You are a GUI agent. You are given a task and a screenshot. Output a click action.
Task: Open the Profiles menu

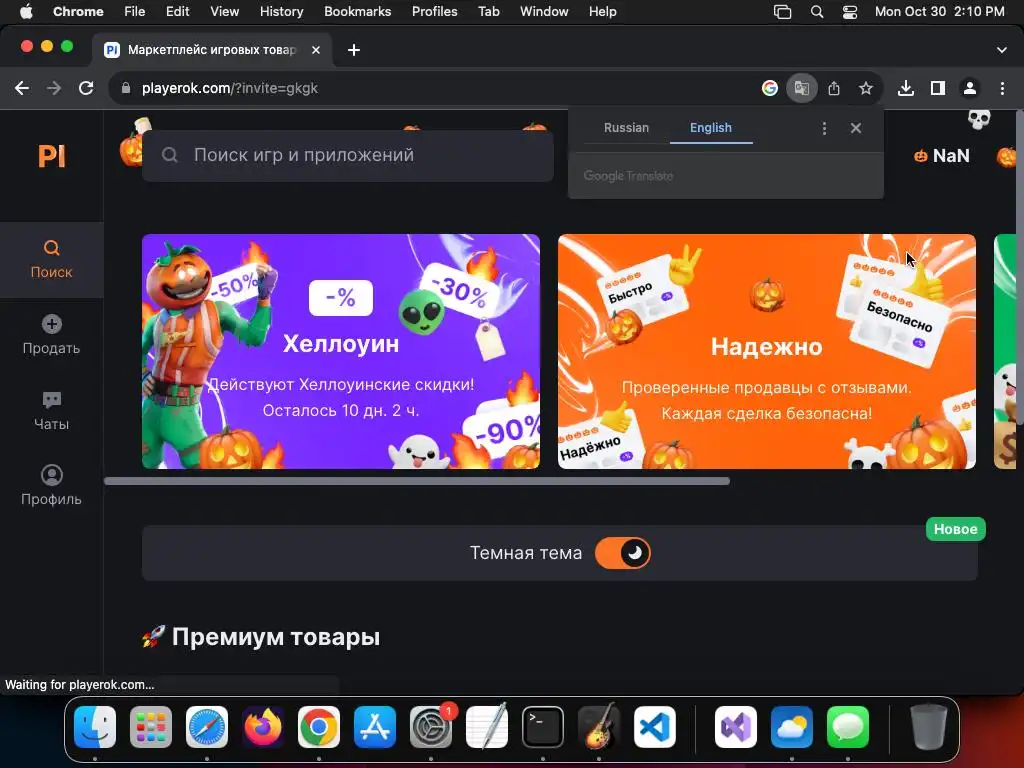434,12
